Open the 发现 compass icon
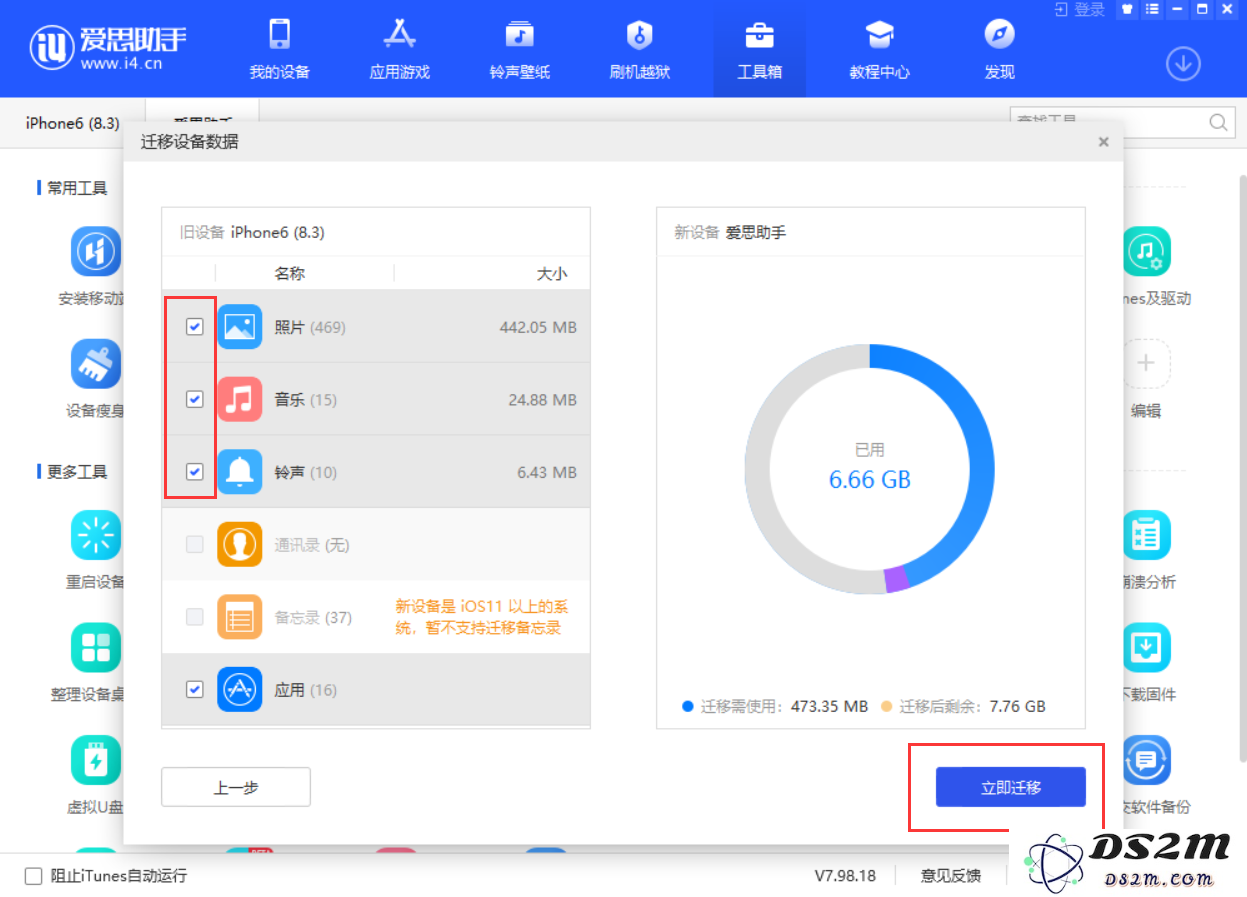The height and width of the screenshot is (897, 1247). [1000, 35]
